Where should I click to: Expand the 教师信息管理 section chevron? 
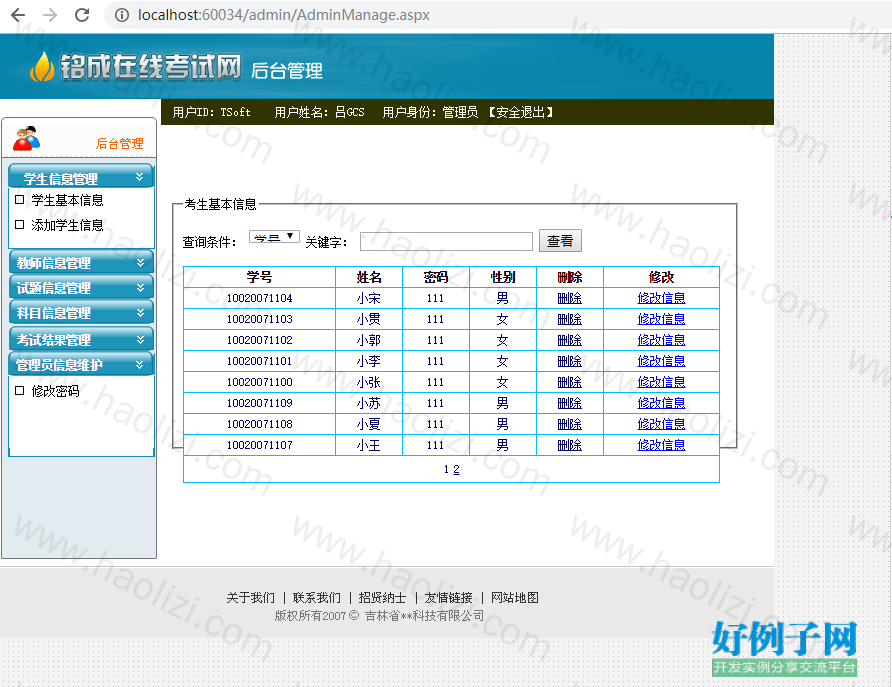(140, 263)
